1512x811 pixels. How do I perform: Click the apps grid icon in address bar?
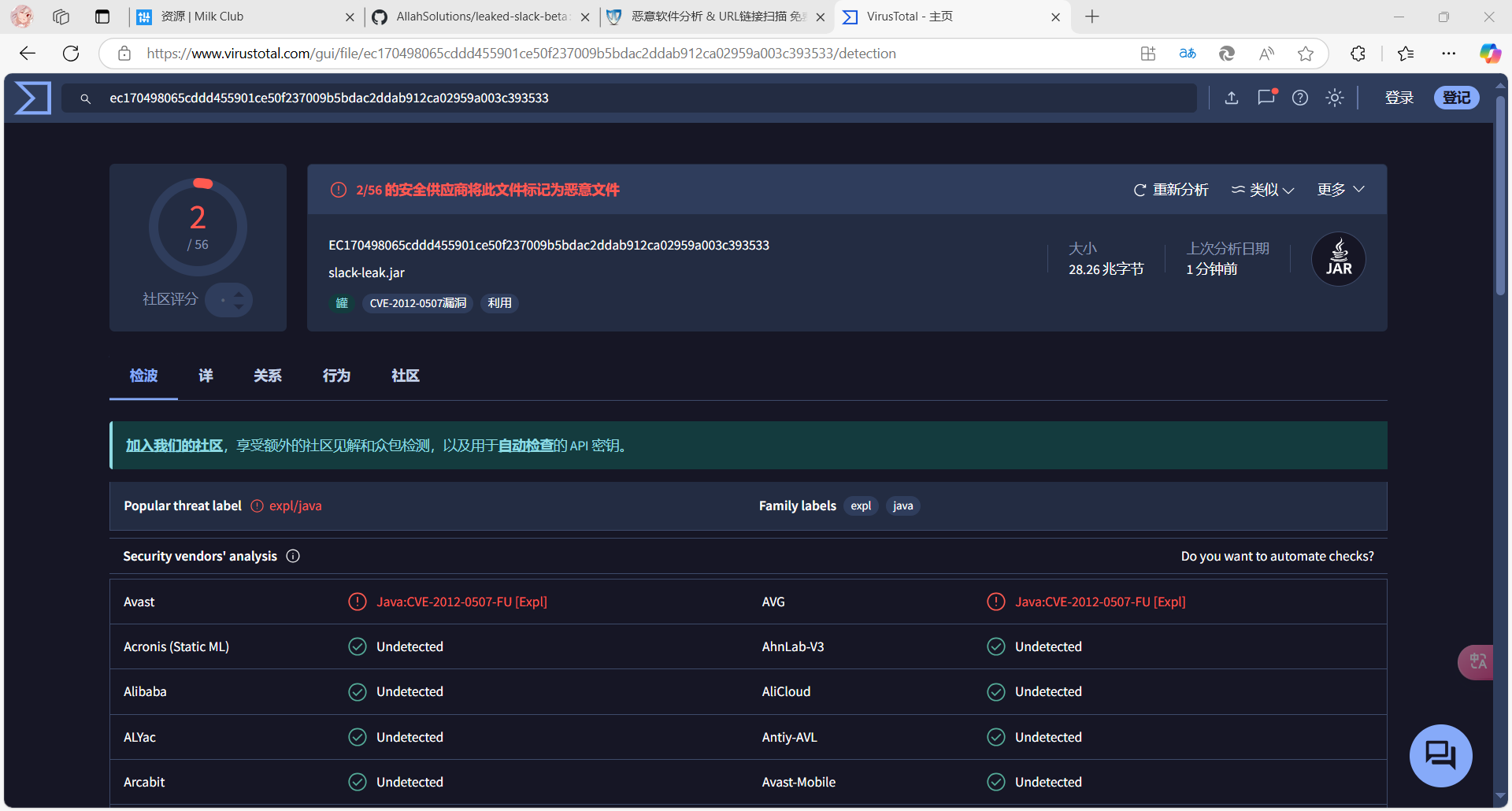coord(1148,53)
